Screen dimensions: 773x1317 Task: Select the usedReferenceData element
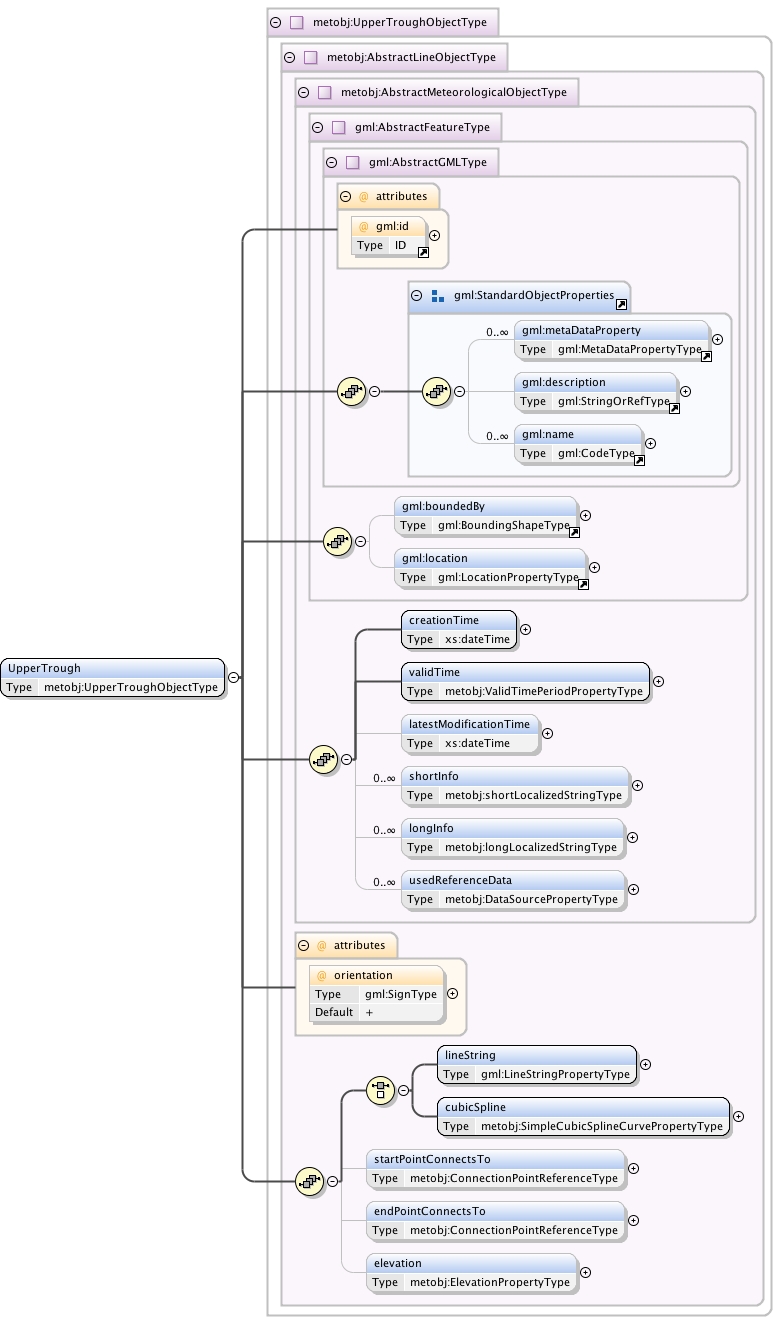pyautogui.click(x=514, y=890)
